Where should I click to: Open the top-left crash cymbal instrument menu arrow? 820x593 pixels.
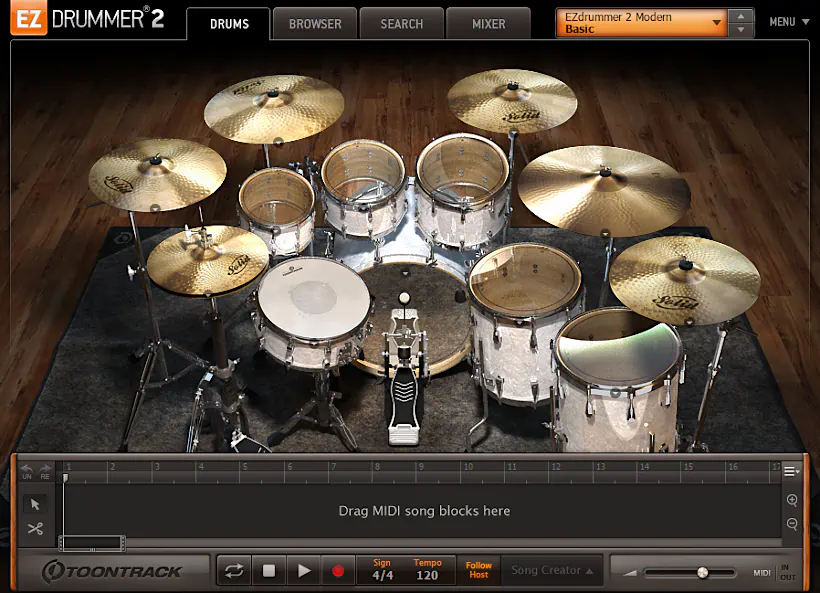click(x=279, y=142)
